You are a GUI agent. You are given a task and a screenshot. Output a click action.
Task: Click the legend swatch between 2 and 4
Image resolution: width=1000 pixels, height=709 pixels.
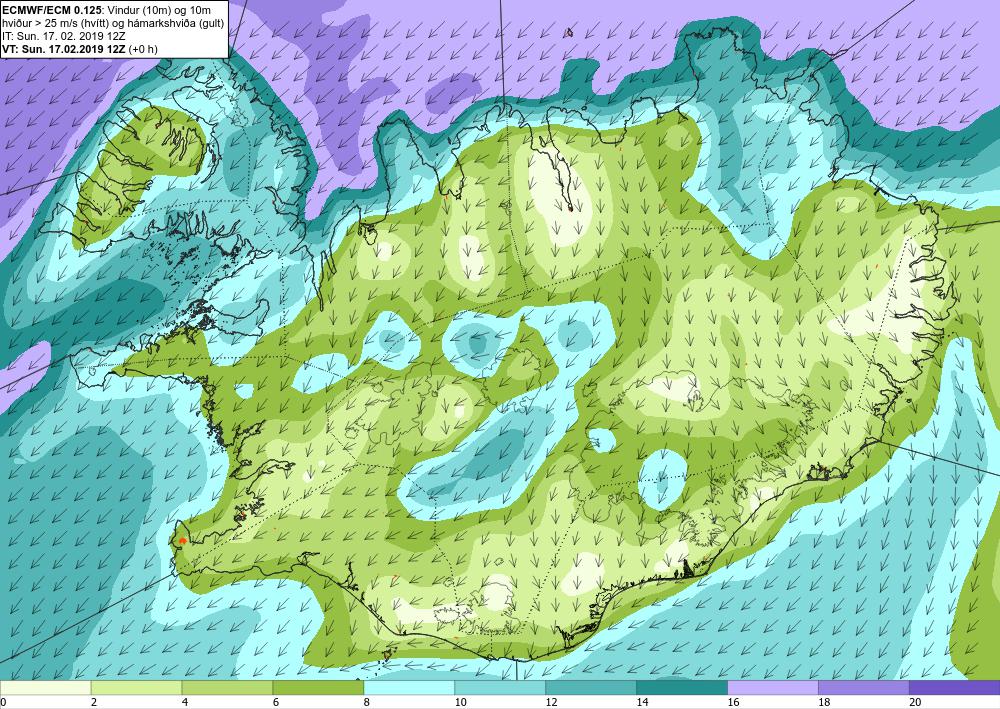[x=136, y=688]
